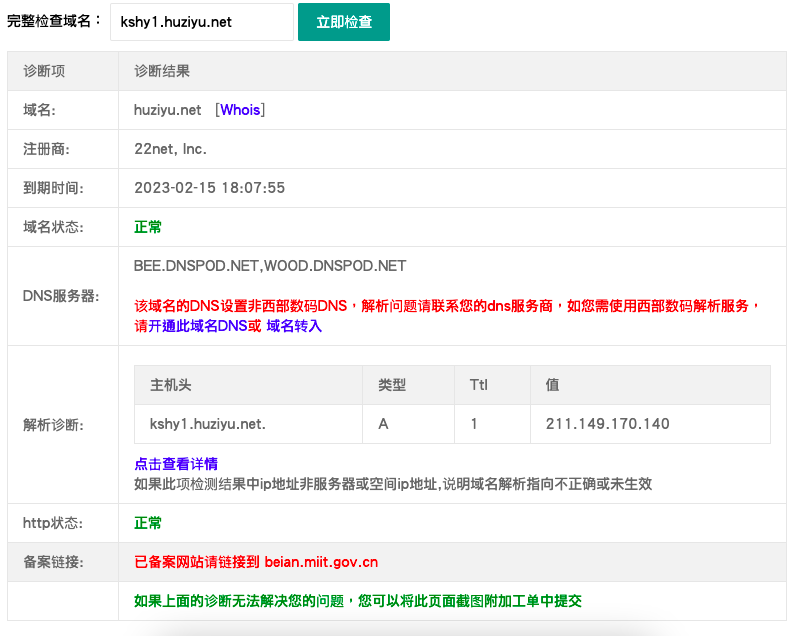Select the kshy1.huziyu.net. host record cell
The width and height of the screenshot is (792, 636).
point(208,424)
